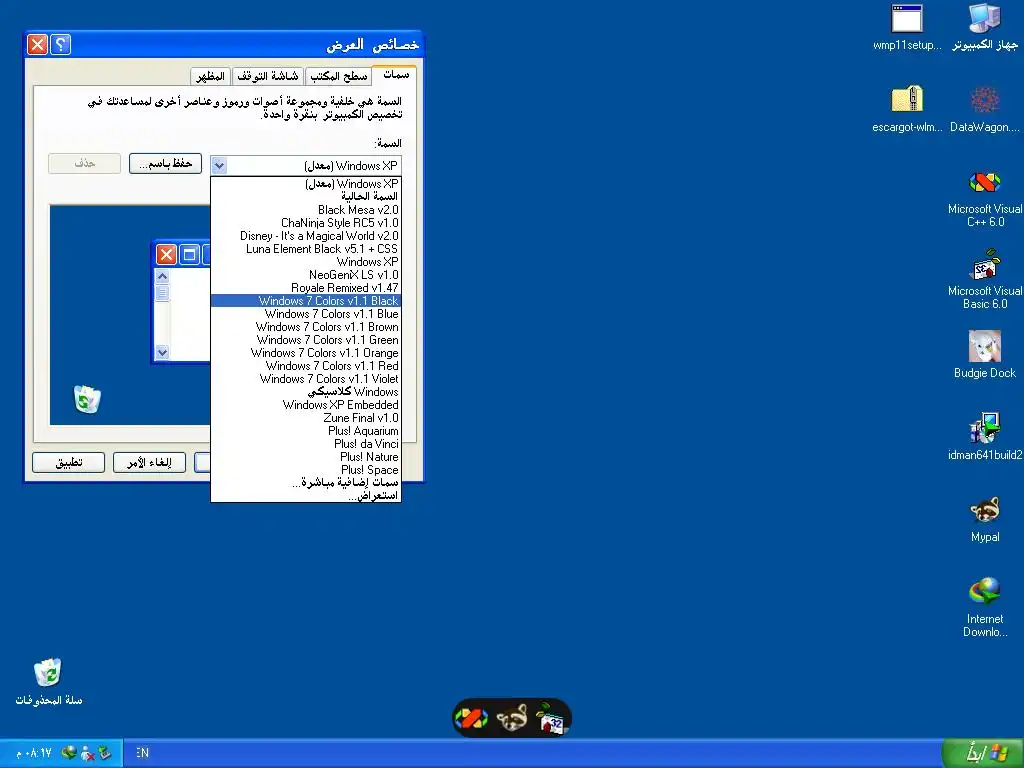Select Windows 7 Colors v1.1 Brown
Image resolution: width=1024 pixels, height=768 pixels.
(306, 327)
